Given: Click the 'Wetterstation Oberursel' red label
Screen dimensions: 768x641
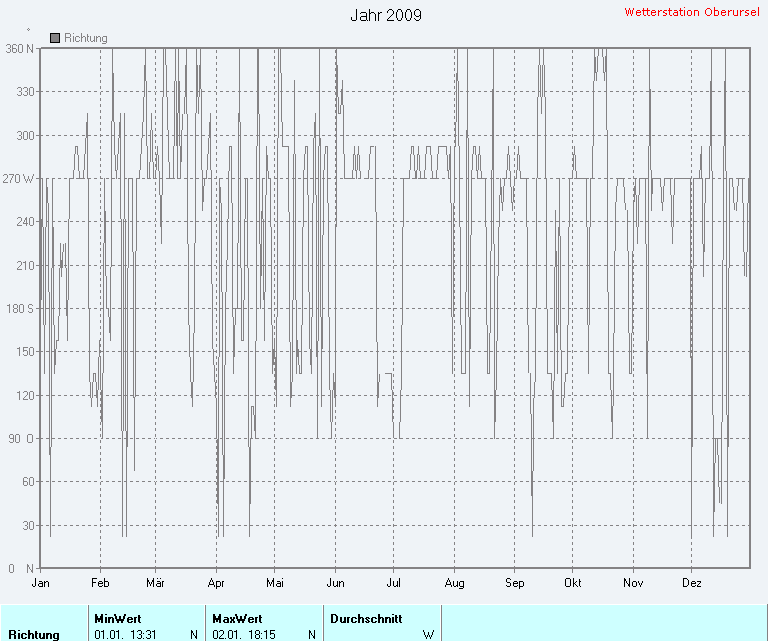Looking at the screenshot, I should [x=692, y=12].
